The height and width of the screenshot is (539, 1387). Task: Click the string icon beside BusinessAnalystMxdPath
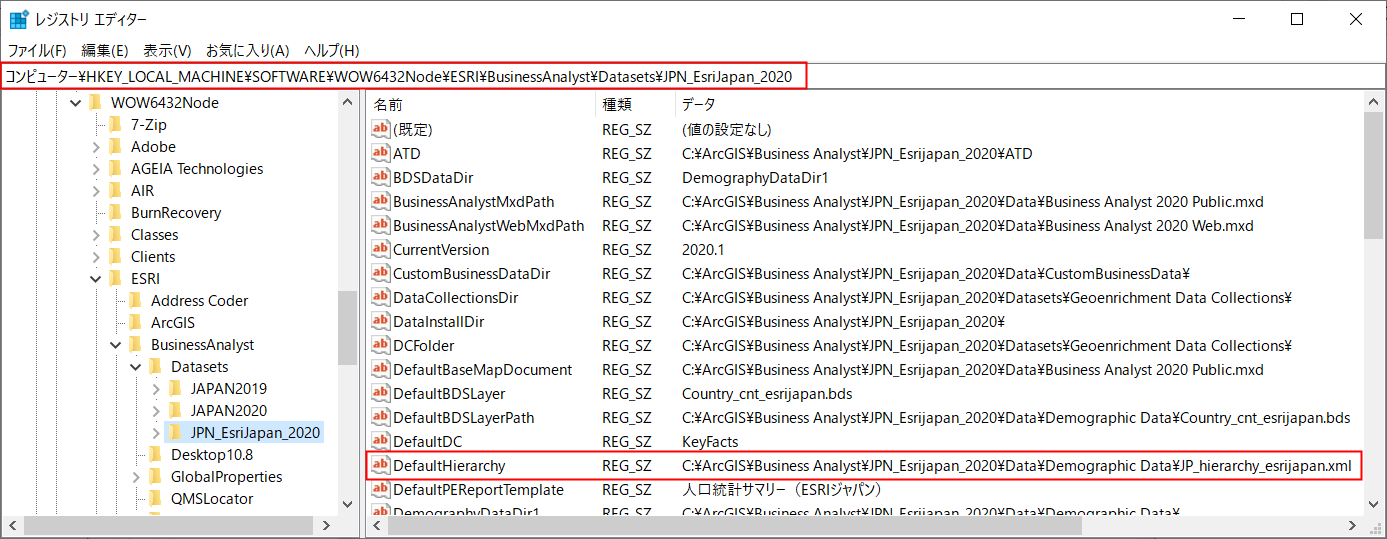pos(380,201)
